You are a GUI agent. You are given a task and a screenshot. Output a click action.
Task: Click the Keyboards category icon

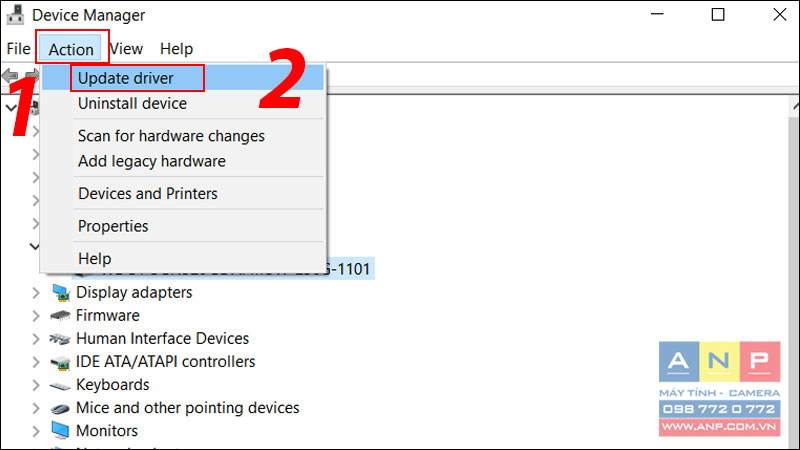(60, 386)
